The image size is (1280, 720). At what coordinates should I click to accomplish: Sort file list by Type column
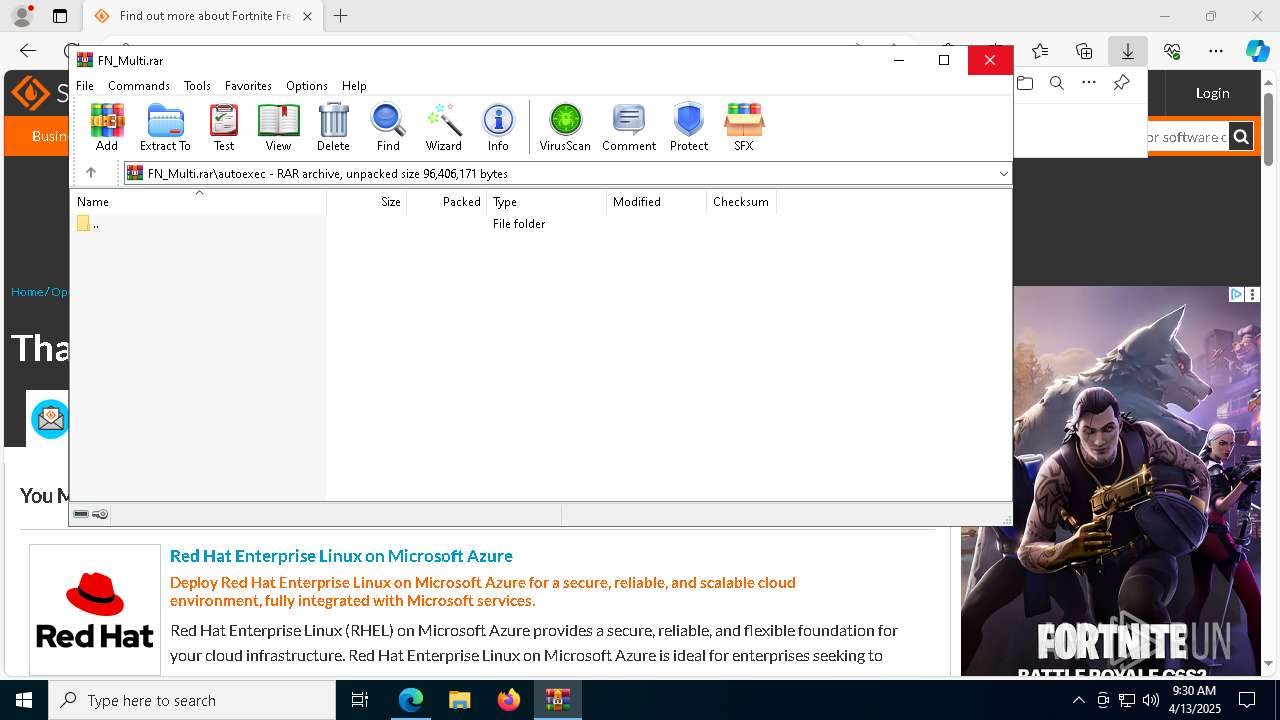click(x=547, y=202)
